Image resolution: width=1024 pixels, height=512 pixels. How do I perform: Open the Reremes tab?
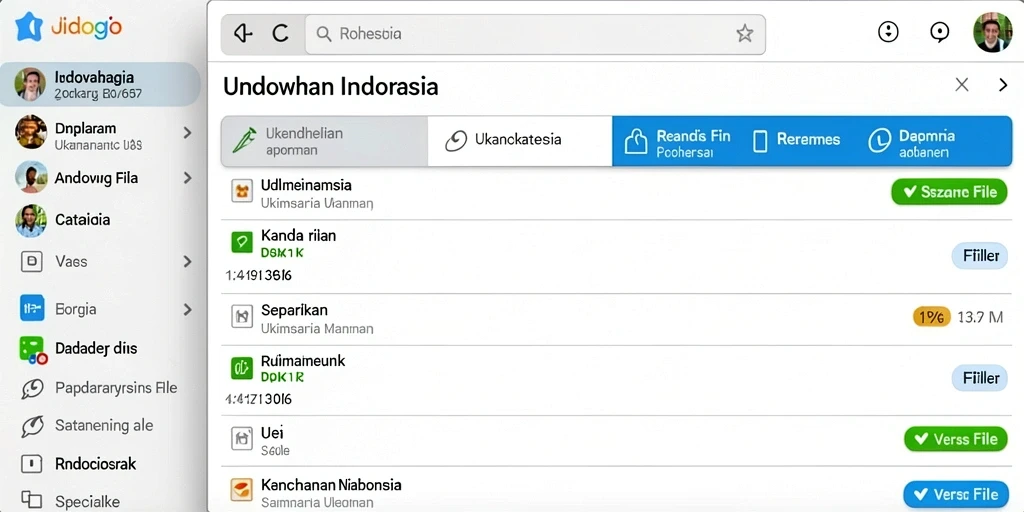pos(797,140)
